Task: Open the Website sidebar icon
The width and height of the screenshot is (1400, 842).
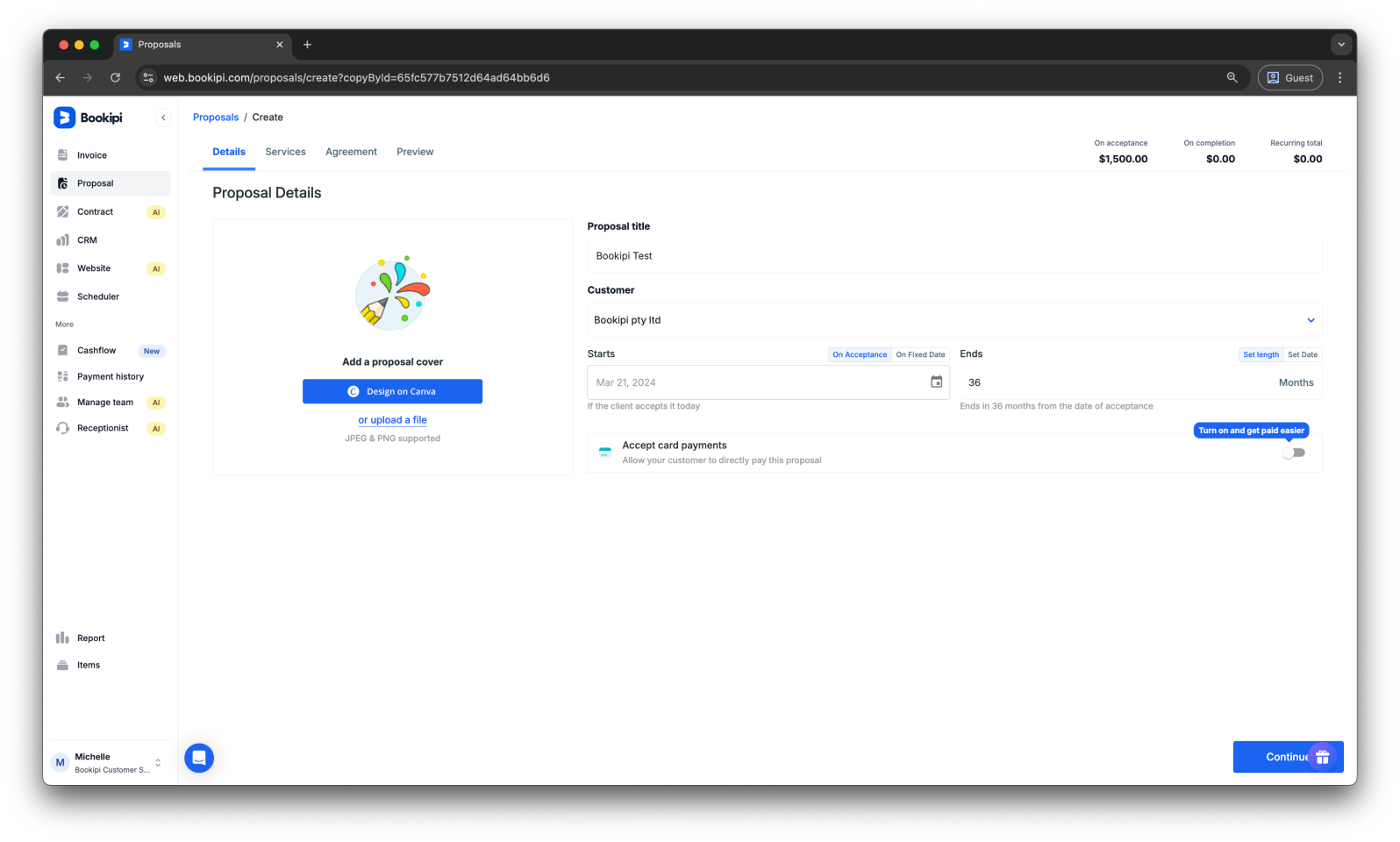Action: (62, 268)
